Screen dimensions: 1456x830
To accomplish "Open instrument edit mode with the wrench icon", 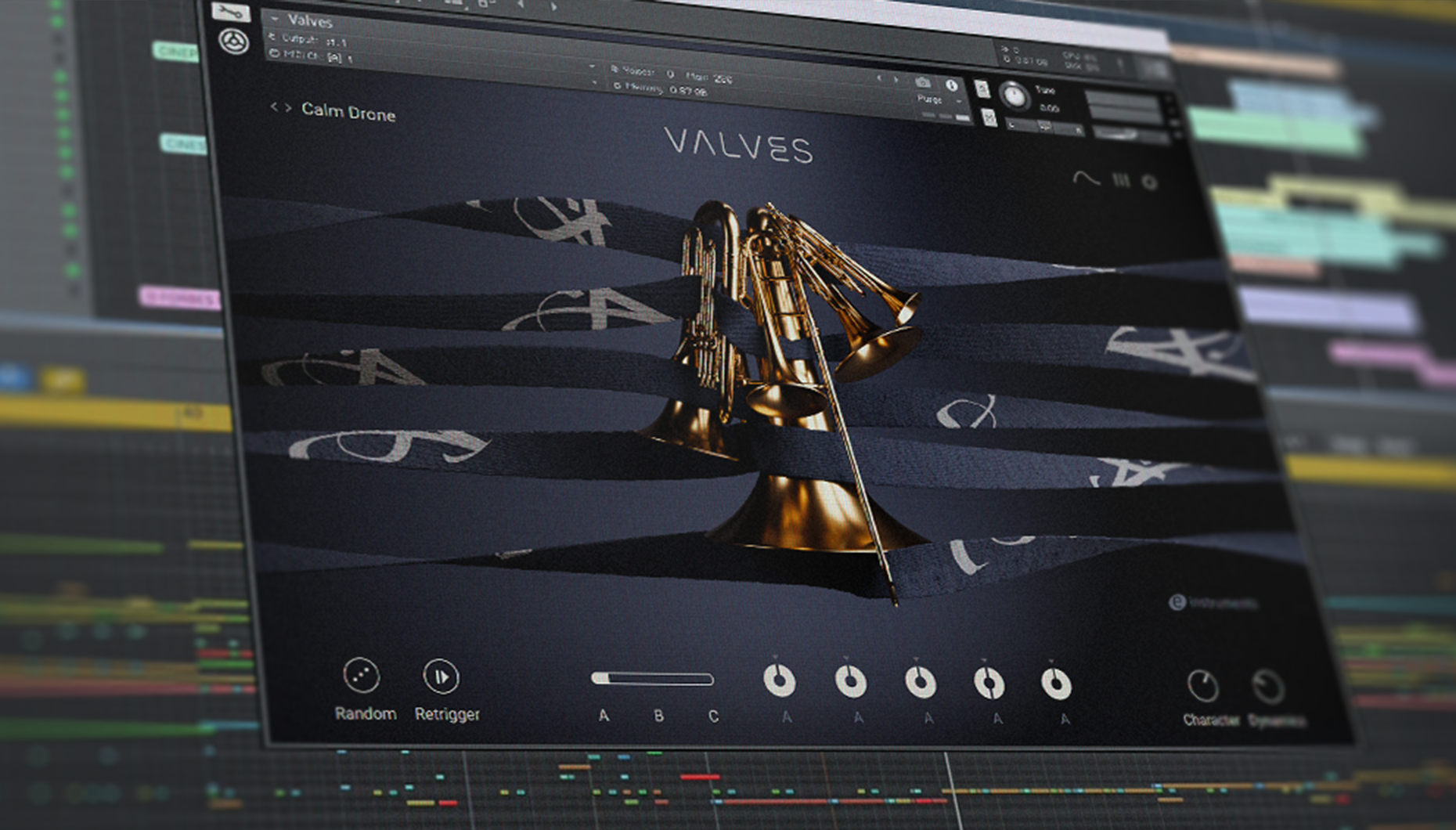I will pos(230,13).
